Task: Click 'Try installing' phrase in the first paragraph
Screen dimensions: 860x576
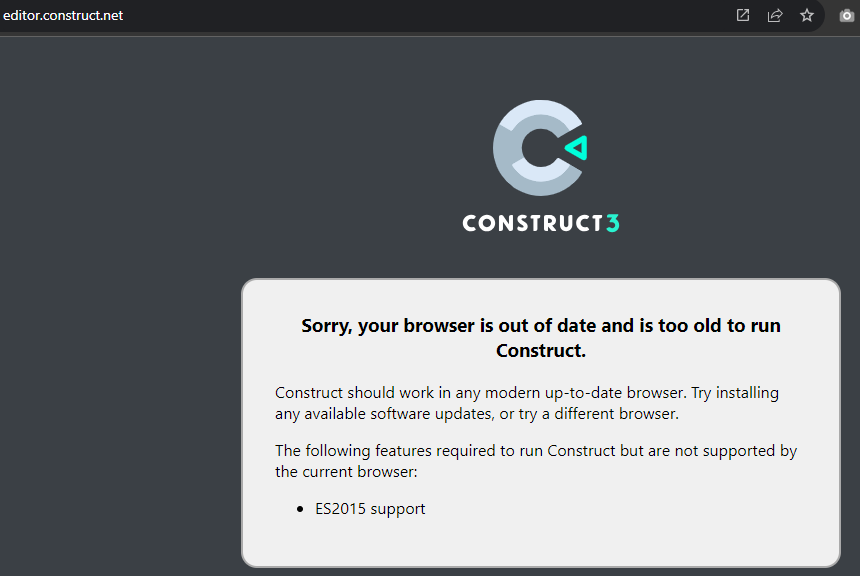Action: [735, 393]
